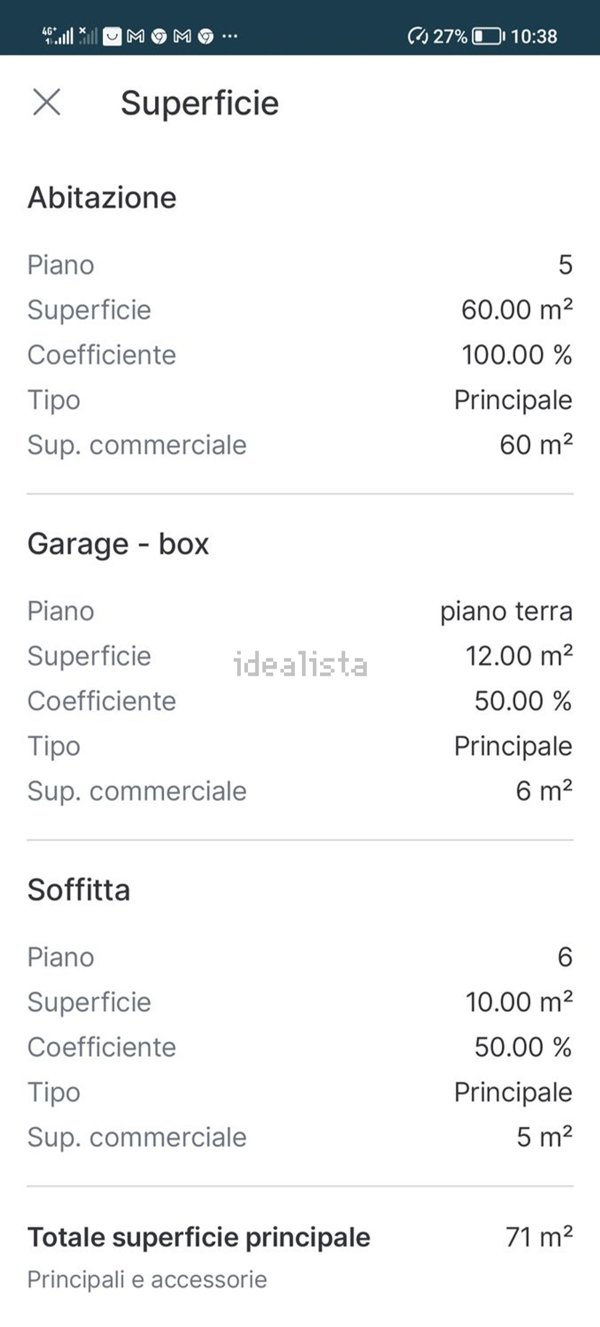This screenshot has width=600, height=1327.
Task: Select the Soffitta section heading
Action: pos(79,889)
